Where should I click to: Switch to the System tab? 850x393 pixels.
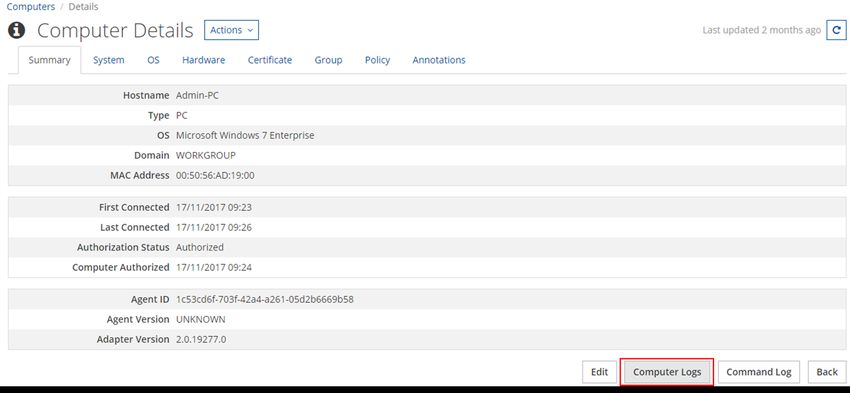108,60
